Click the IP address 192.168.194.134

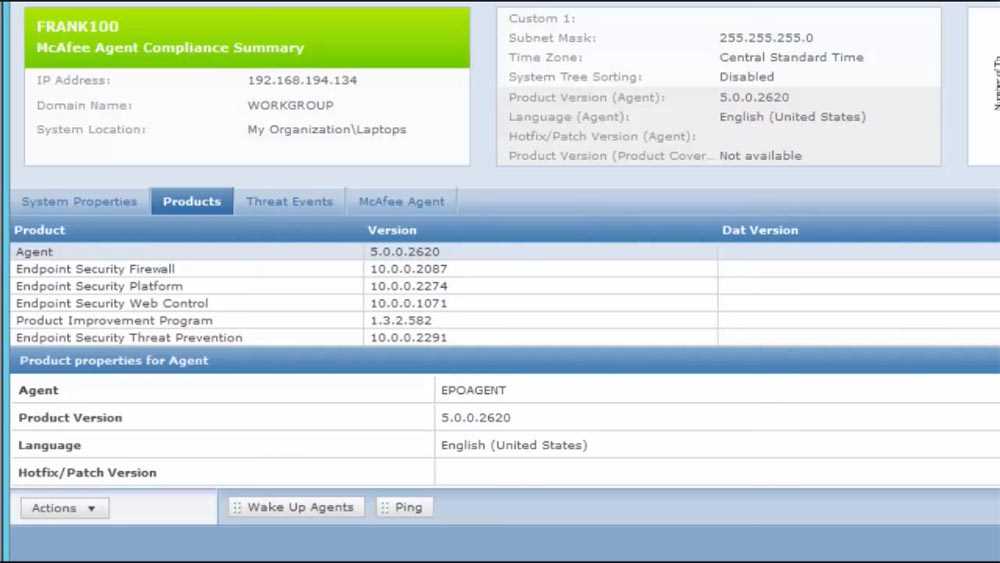click(302, 80)
